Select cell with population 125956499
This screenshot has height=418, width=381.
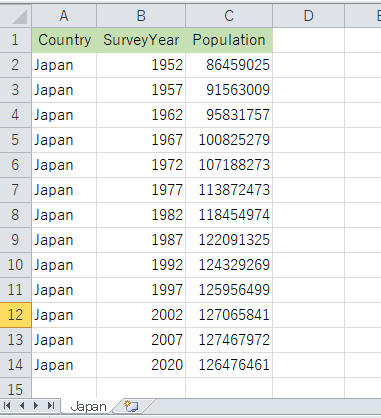pyautogui.click(x=229, y=290)
